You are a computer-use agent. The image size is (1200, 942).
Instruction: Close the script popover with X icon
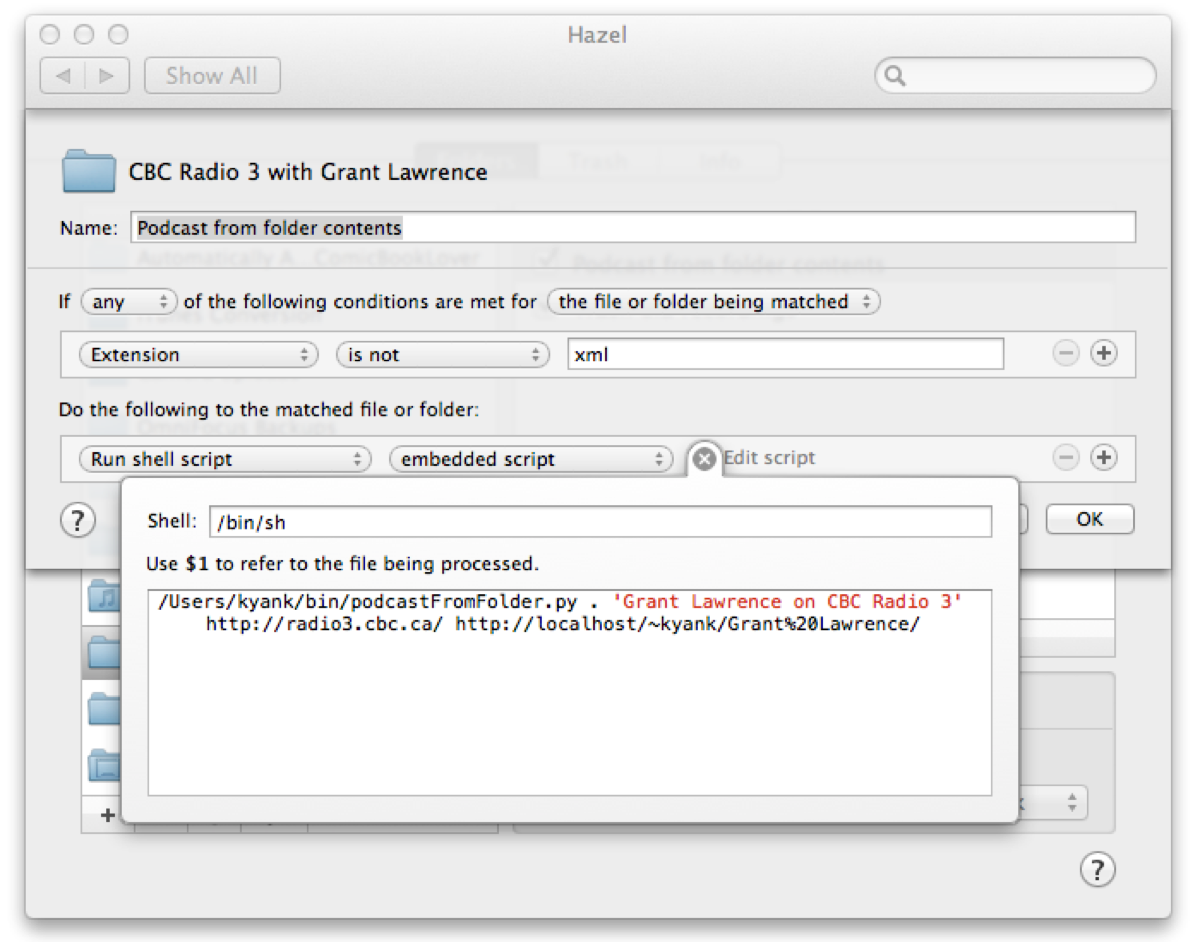[x=704, y=459]
